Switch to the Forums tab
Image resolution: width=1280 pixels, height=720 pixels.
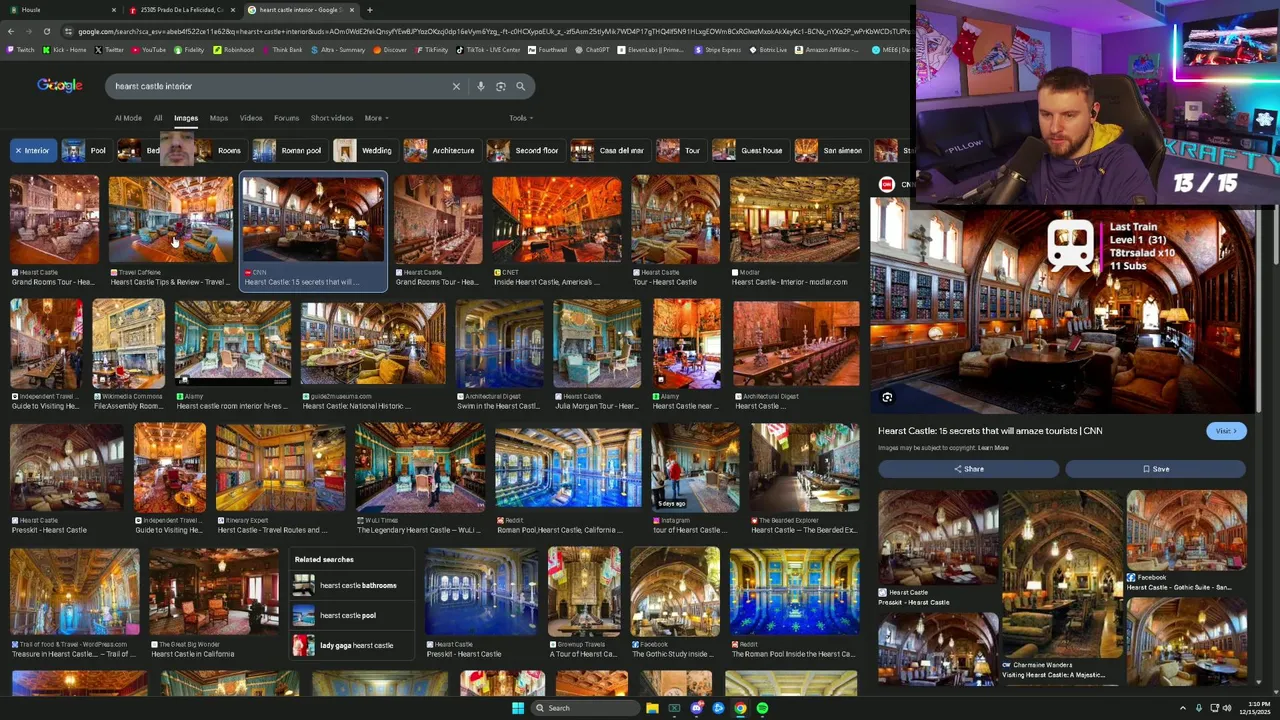click(x=286, y=118)
